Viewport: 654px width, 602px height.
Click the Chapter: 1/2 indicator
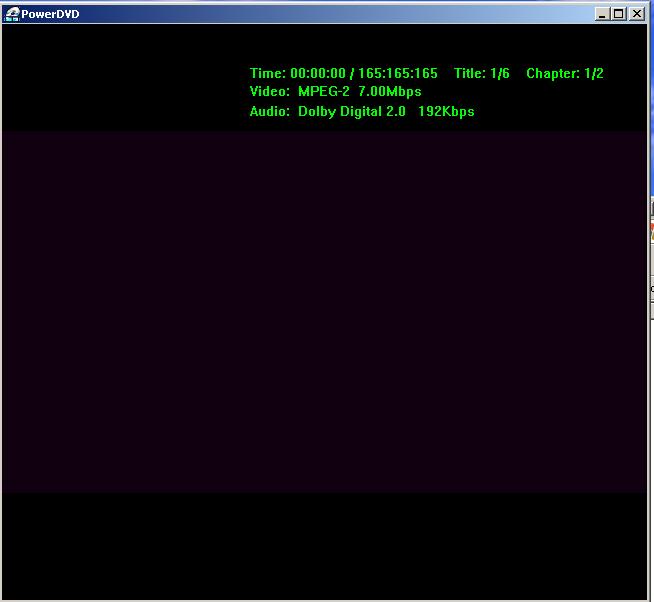pos(565,73)
